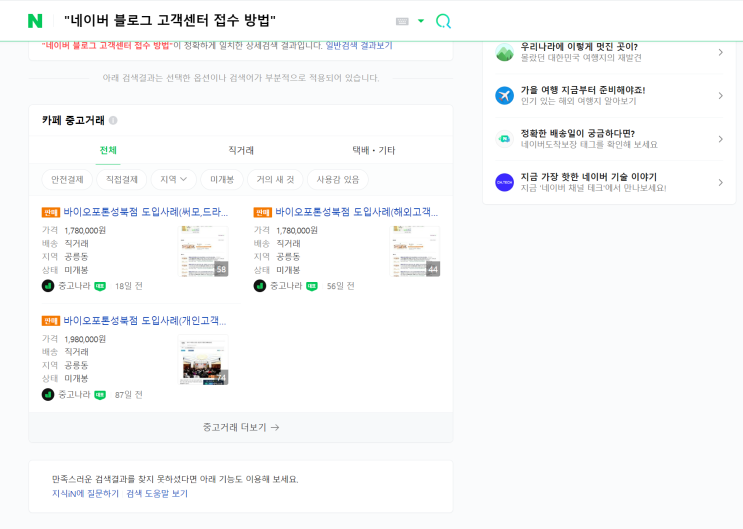The height and width of the screenshot is (529, 743).
Task: Click the green Naver N logo
Action: pyautogui.click(x=35, y=21)
